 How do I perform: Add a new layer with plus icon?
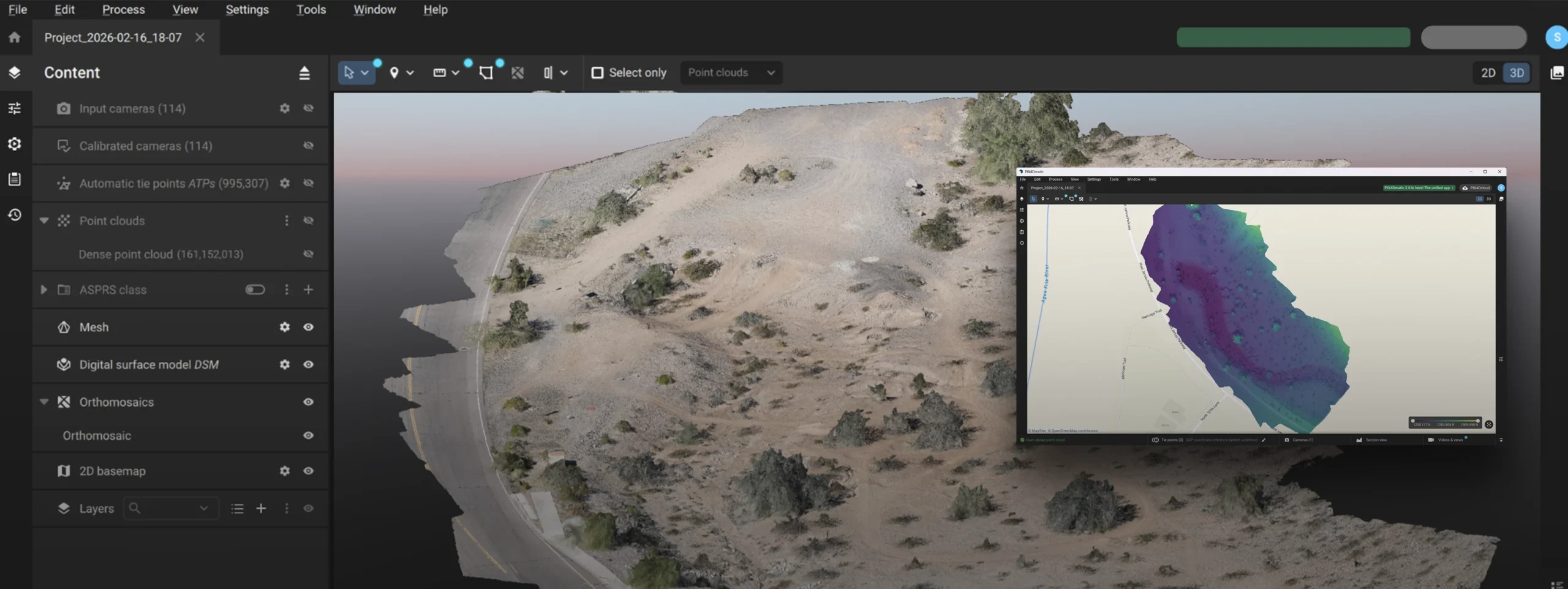pyautogui.click(x=261, y=509)
